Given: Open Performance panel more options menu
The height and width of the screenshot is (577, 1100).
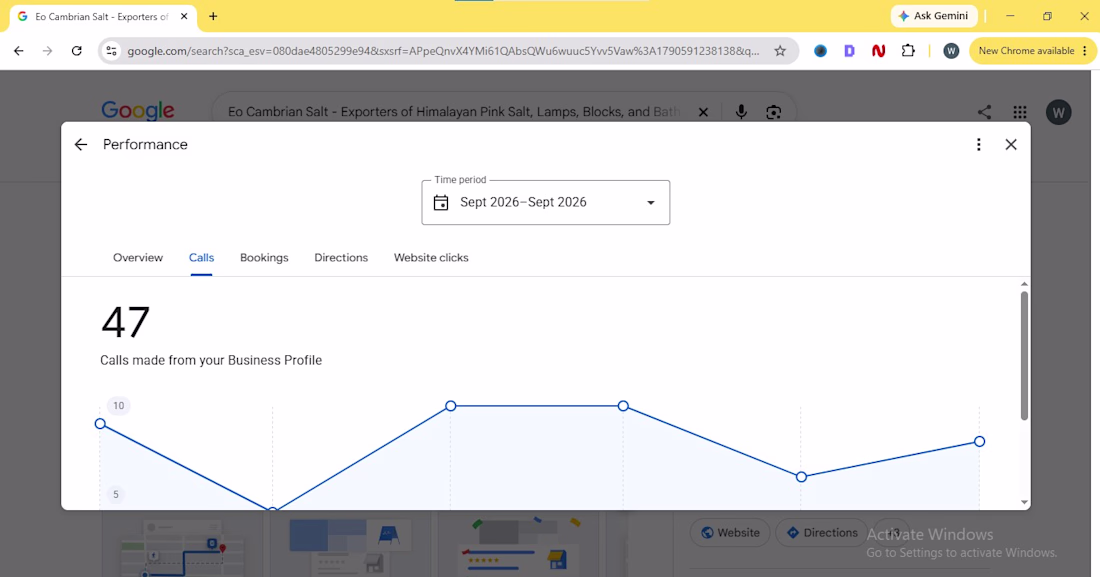Looking at the screenshot, I should 979,145.
